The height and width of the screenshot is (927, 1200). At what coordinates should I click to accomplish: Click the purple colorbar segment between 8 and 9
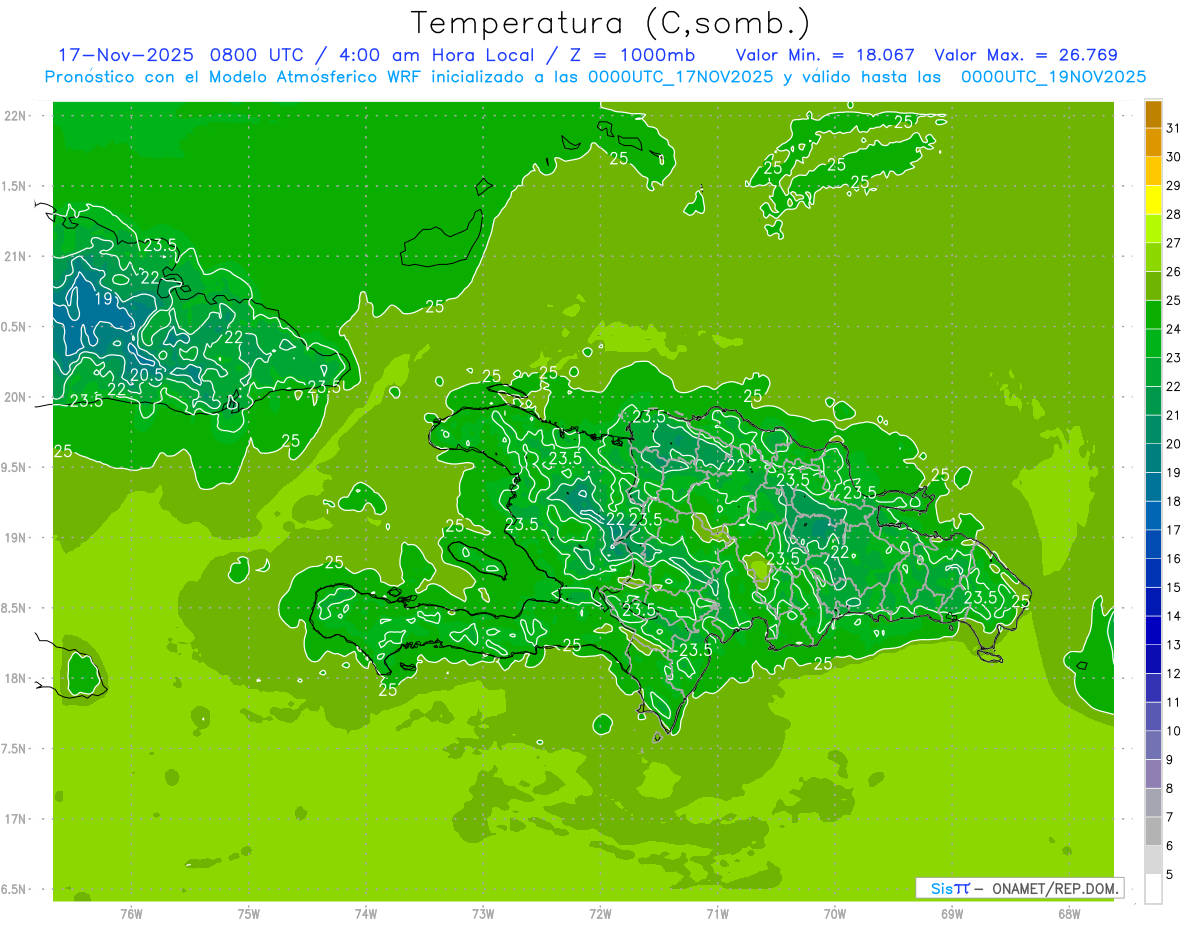coord(1153,774)
